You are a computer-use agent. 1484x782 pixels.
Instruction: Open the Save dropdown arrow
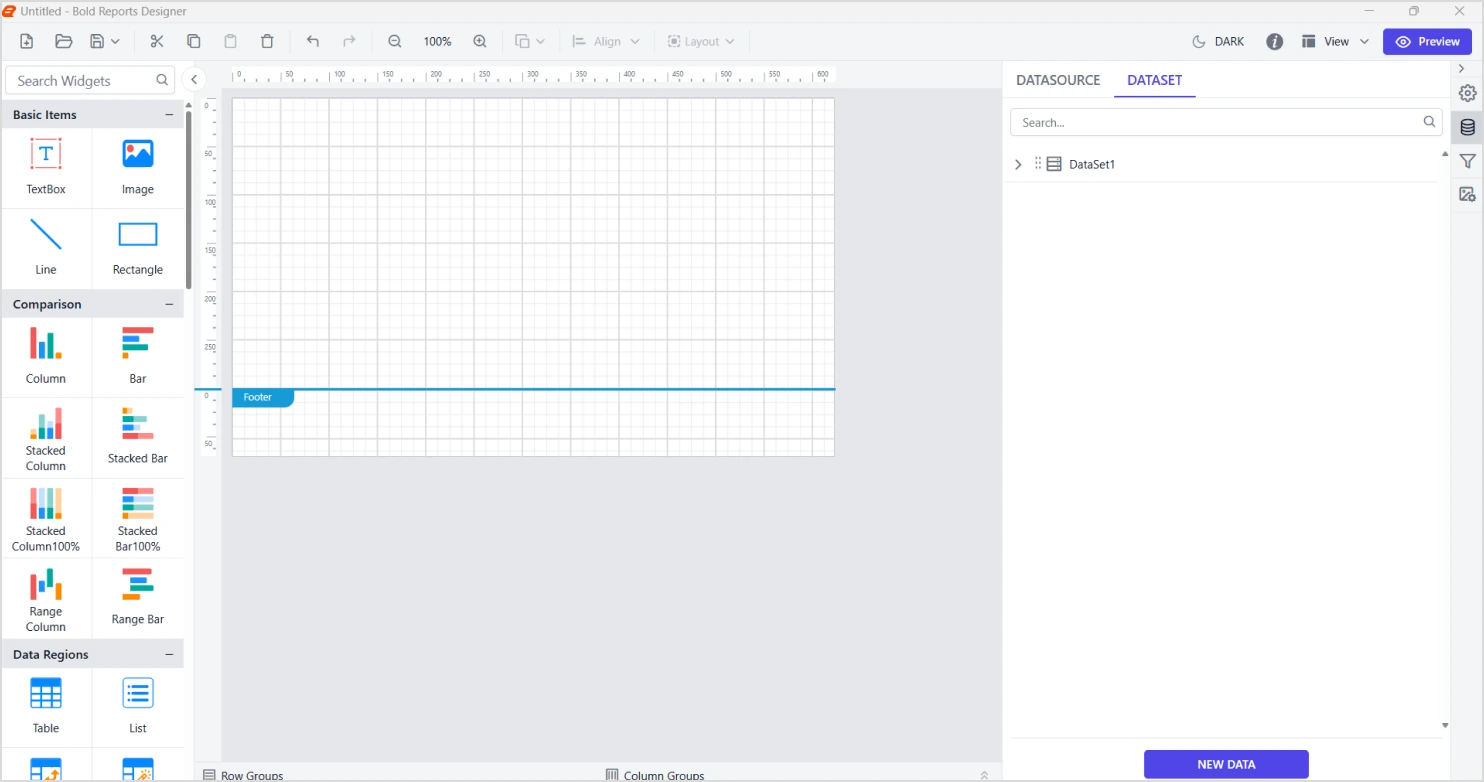(x=115, y=41)
